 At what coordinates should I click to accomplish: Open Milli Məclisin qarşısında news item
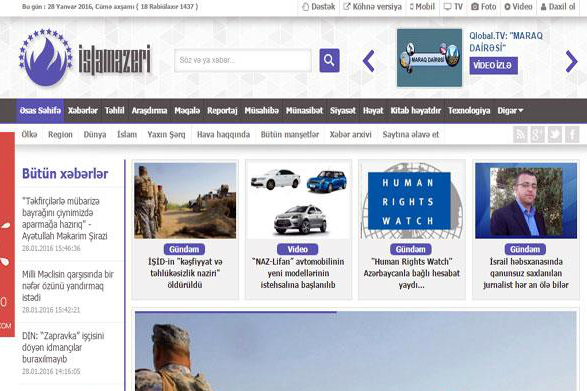click(x=68, y=286)
